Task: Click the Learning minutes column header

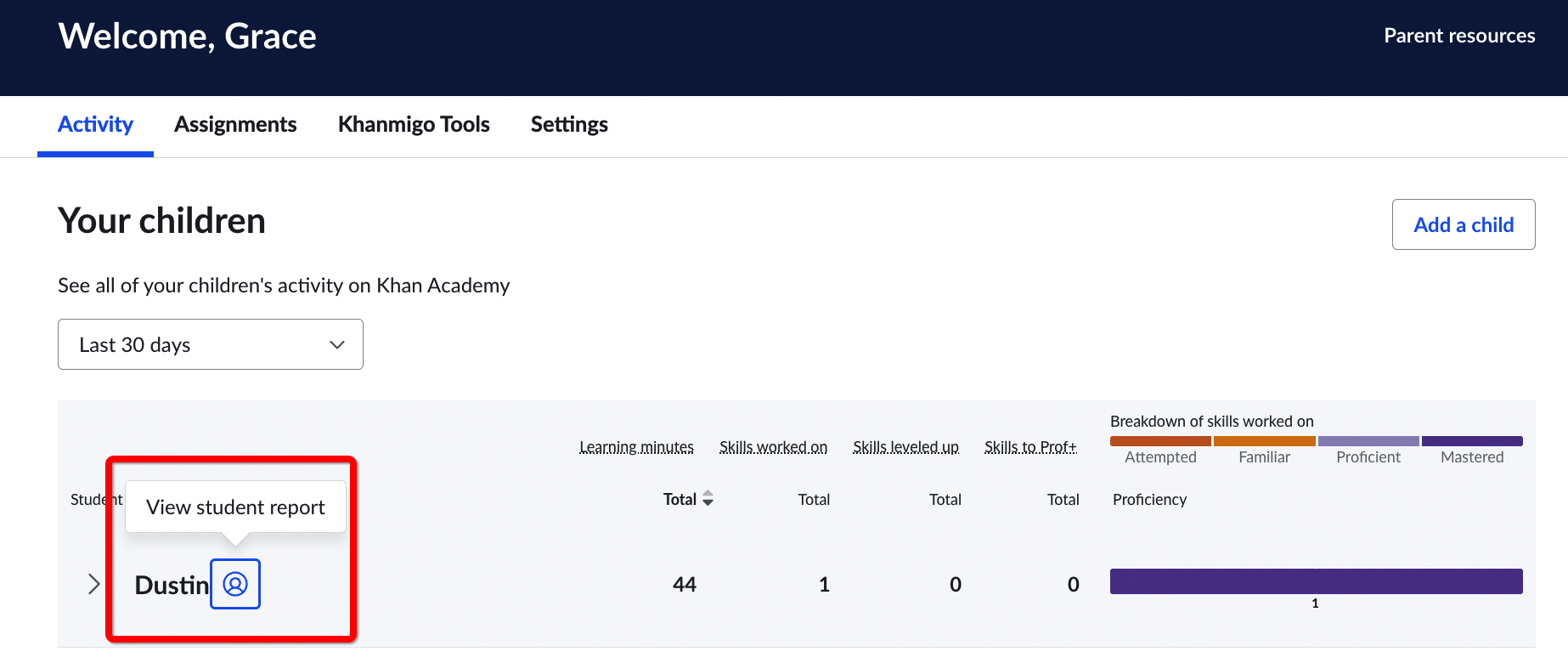Action: 636,447
